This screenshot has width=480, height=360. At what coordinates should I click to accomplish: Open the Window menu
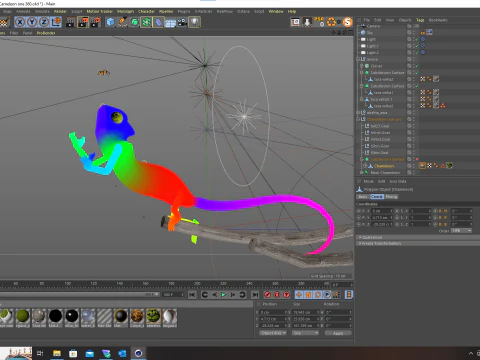coord(276,11)
